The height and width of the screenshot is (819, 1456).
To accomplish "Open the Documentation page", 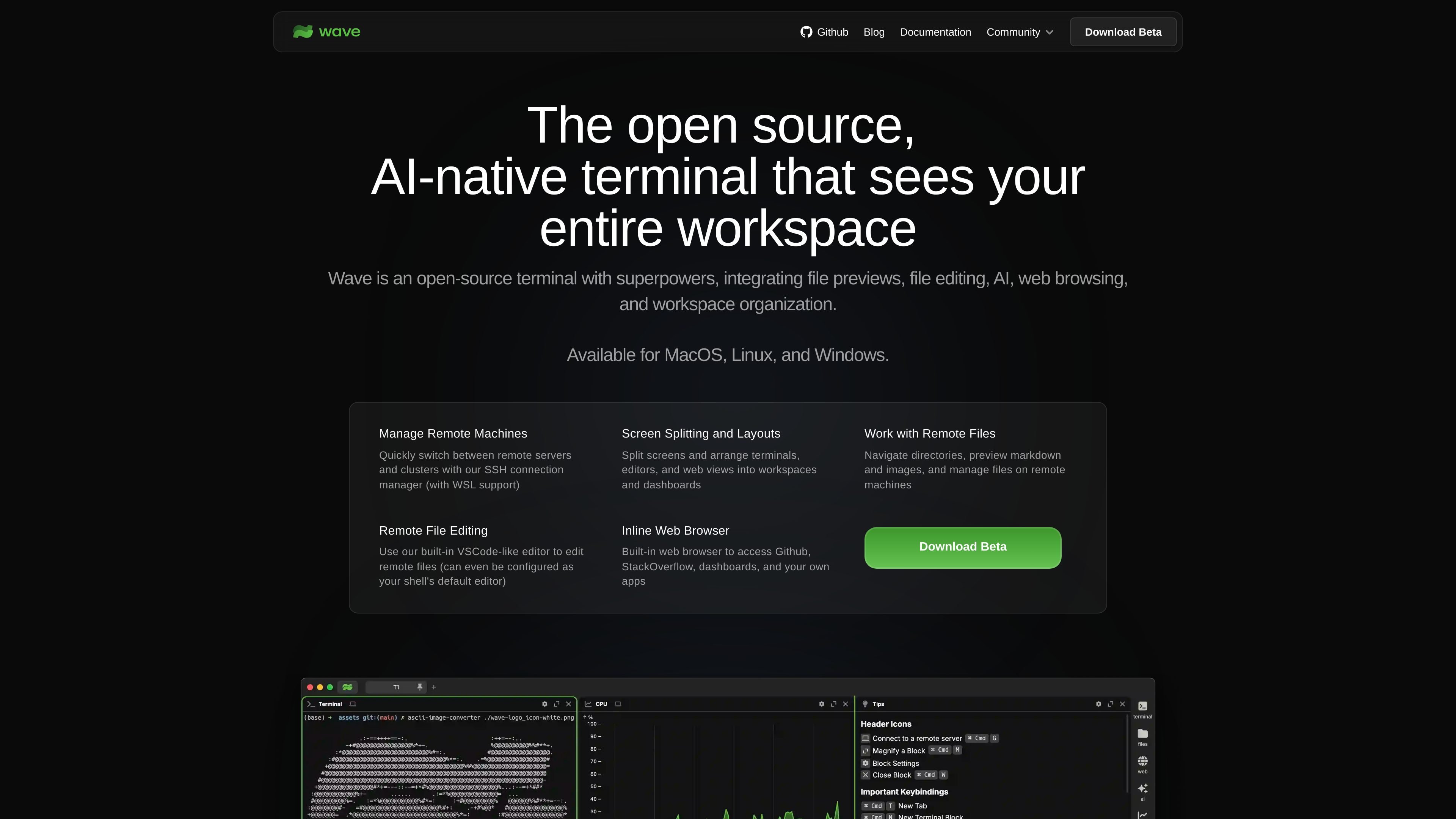I will point(935,32).
